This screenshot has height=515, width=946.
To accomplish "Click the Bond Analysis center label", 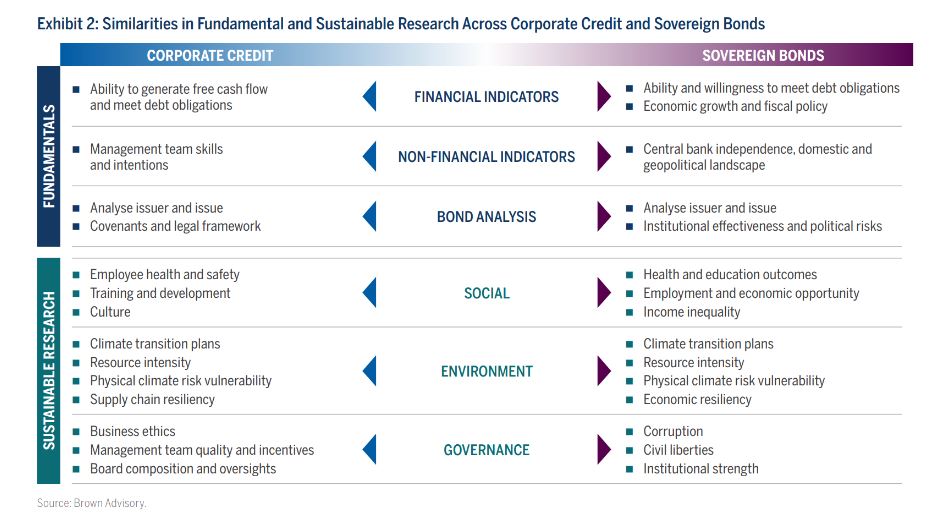I will click(x=486, y=217).
